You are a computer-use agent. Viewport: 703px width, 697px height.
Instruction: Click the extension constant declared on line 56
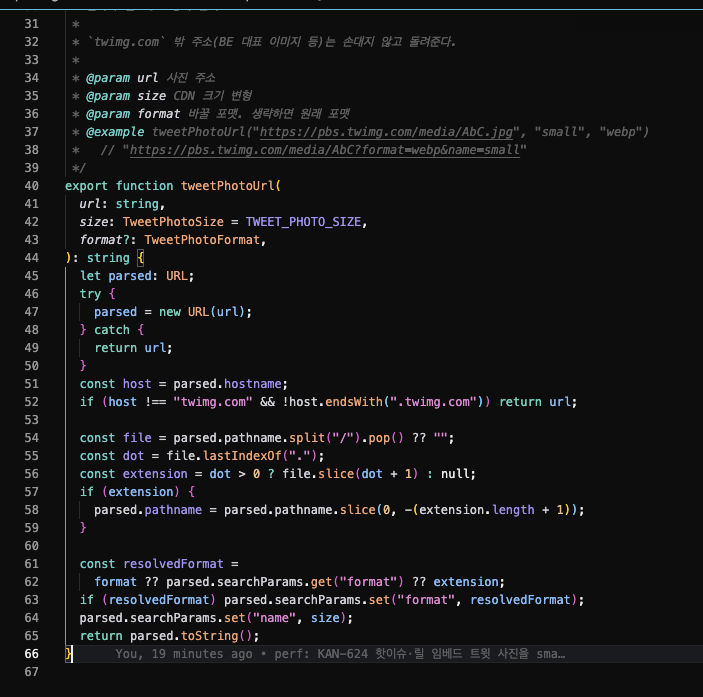[x=155, y=474]
